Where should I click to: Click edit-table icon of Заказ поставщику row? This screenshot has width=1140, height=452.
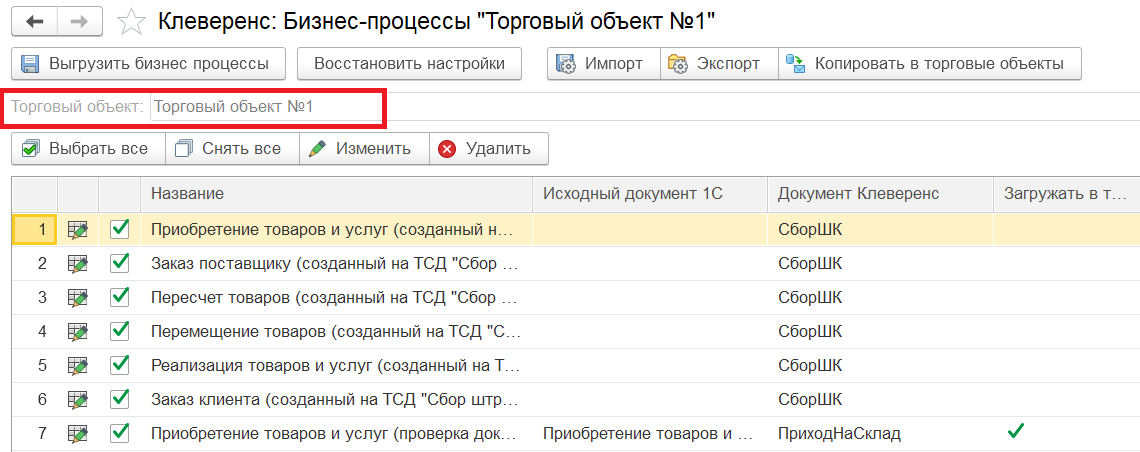click(78, 264)
